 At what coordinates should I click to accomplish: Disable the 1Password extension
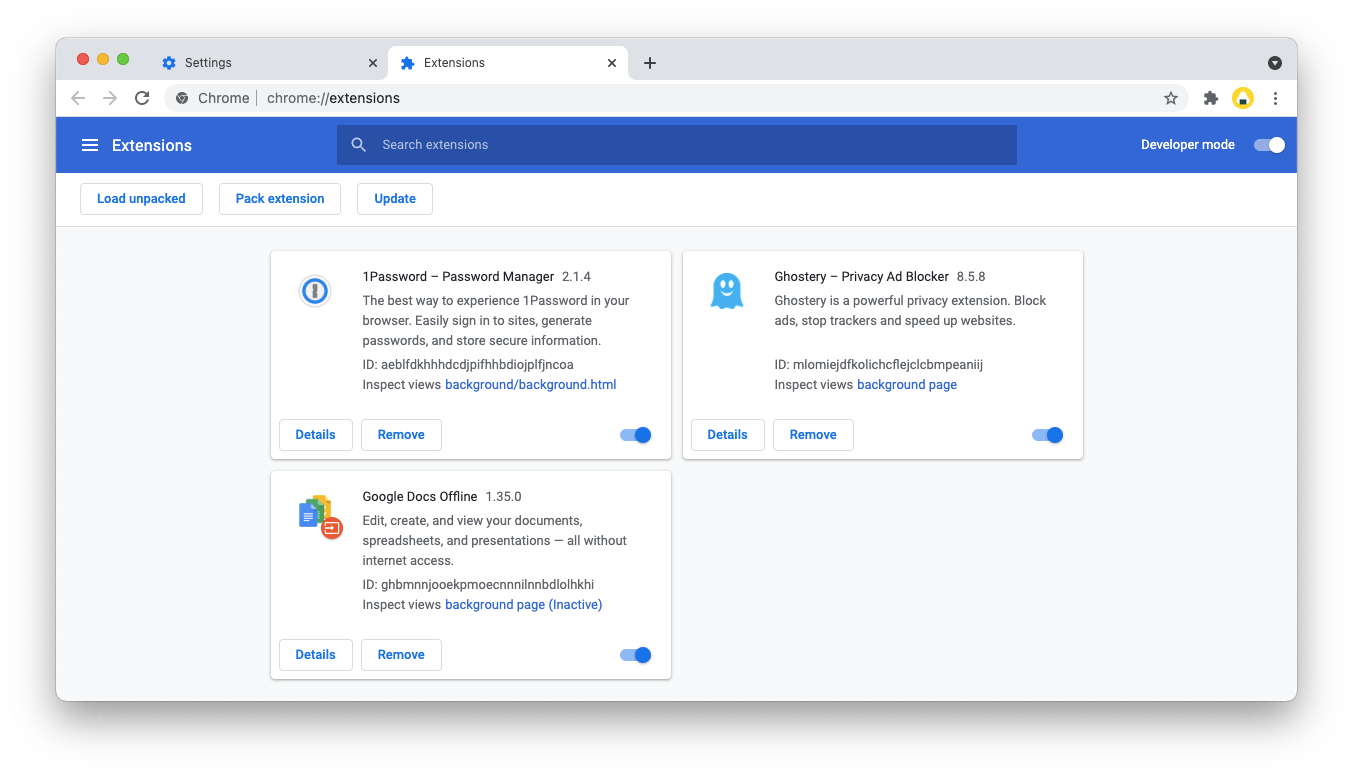coord(636,435)
